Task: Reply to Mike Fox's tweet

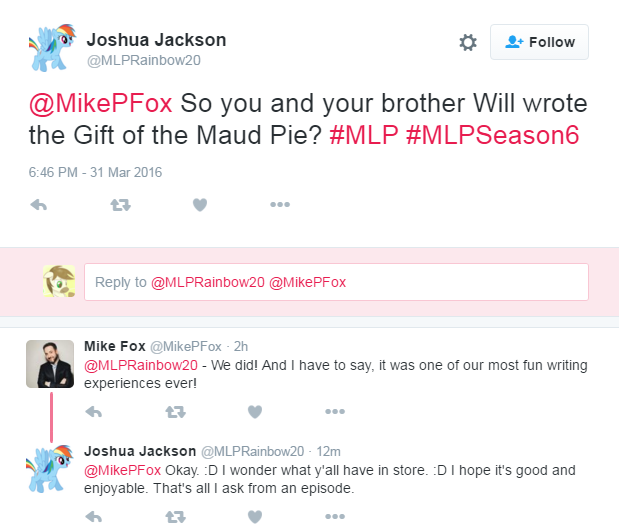Action: click(x=94, y=412)
